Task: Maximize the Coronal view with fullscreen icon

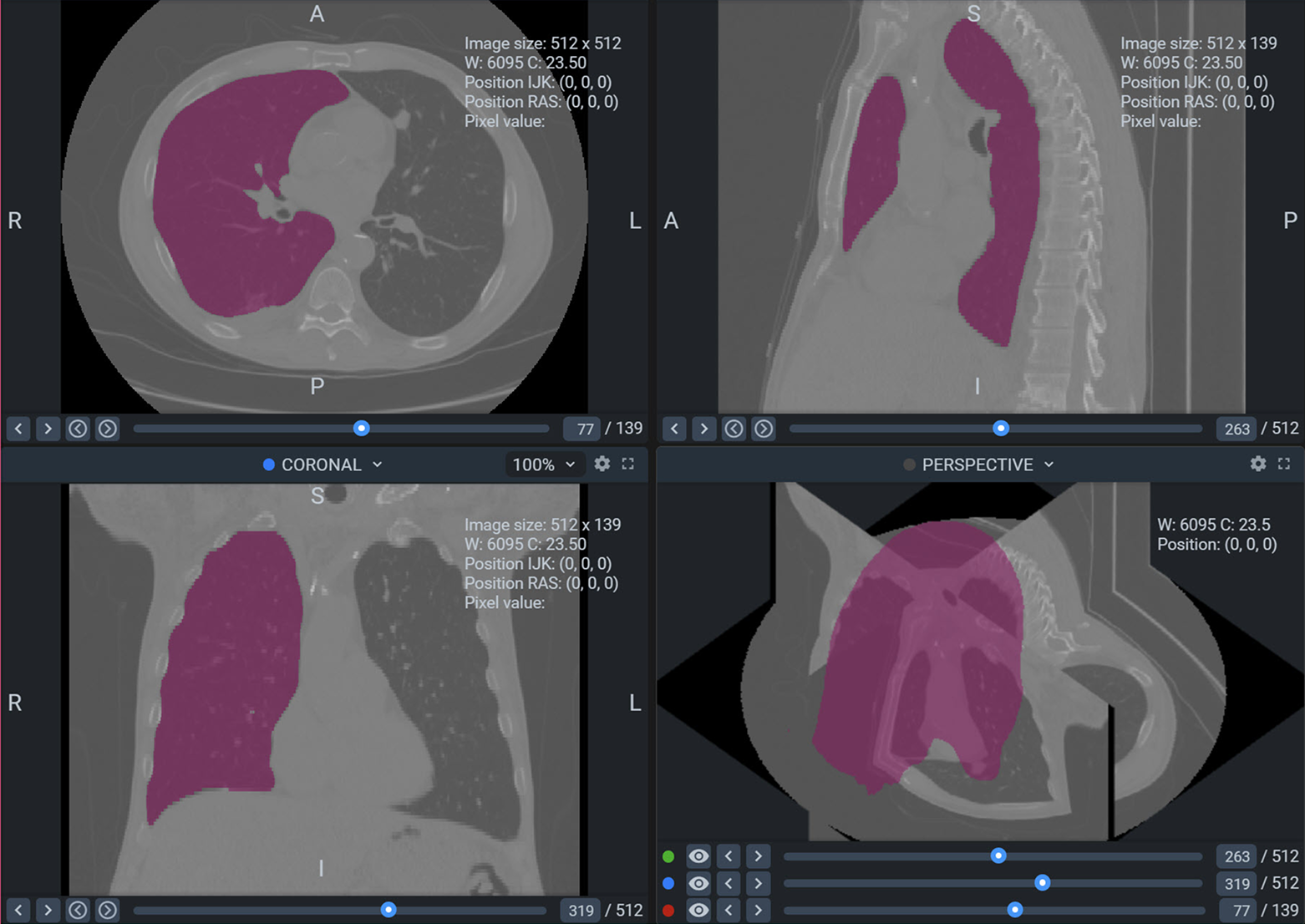Action: (x=628, y=464)
